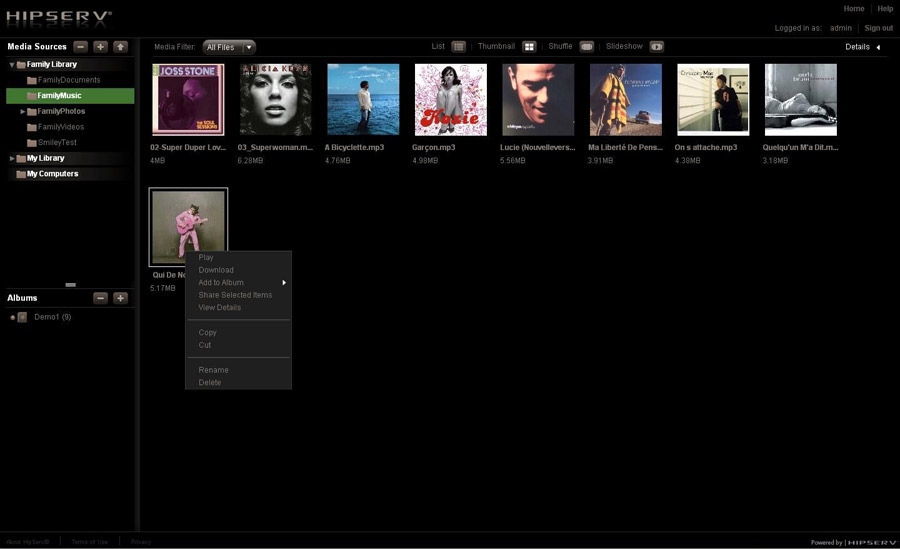This screenshot has width=900, height=549.
Task: Click the remove album minus icon
Action: [100, 298]
